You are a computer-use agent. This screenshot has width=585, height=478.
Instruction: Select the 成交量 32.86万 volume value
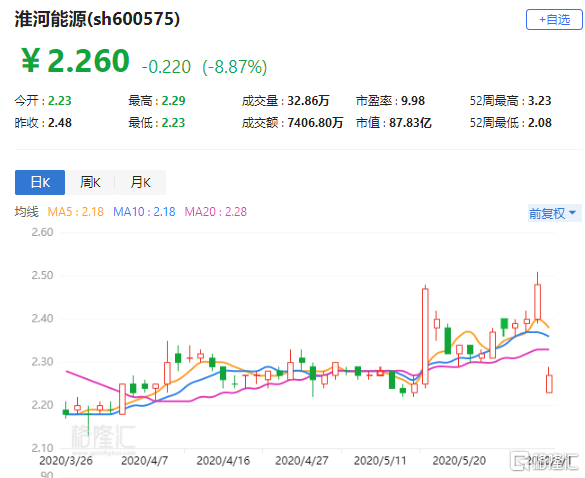pyautogui.click(x=286, y=101)
